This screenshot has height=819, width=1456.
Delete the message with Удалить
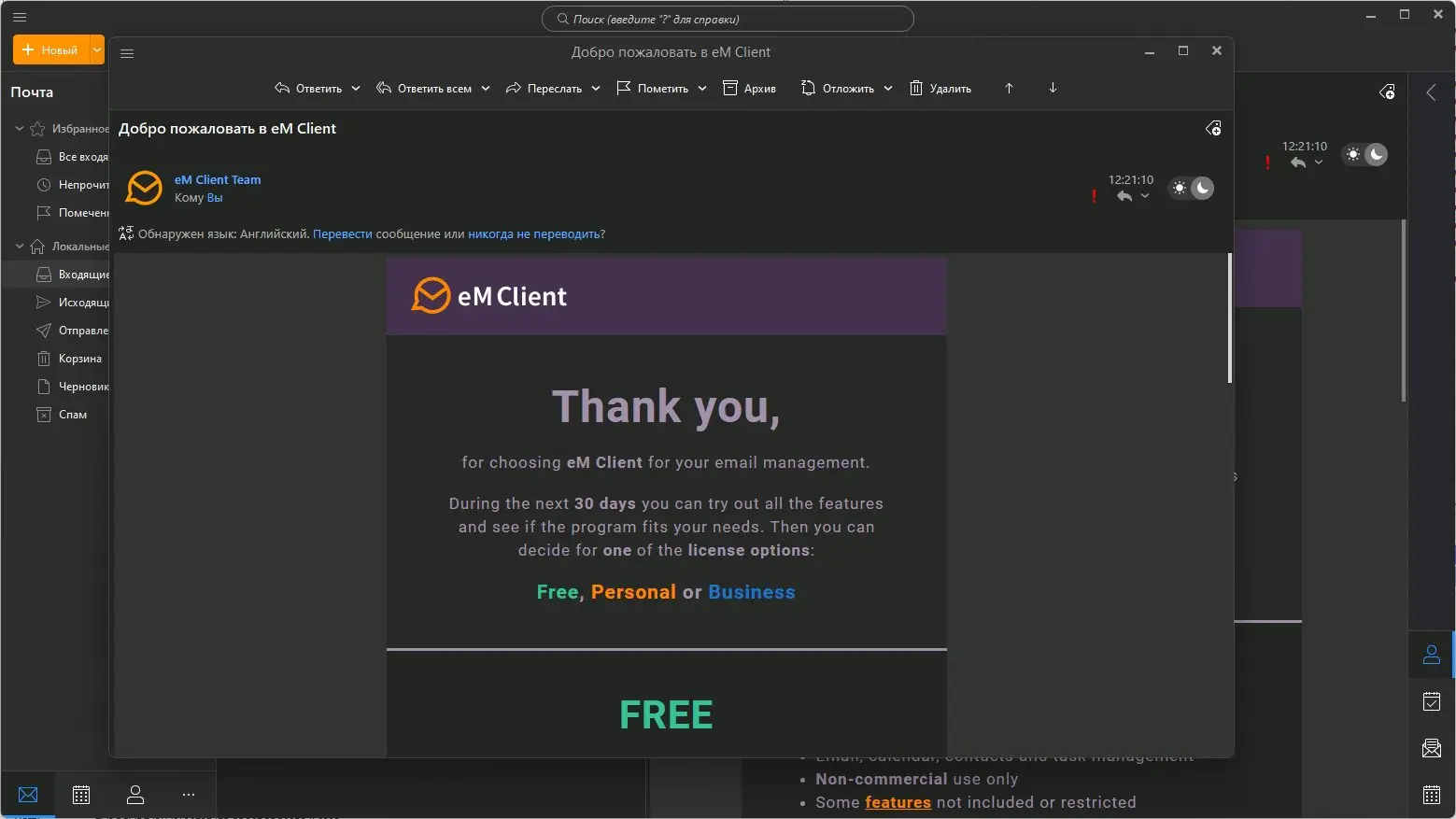point(940,89)
